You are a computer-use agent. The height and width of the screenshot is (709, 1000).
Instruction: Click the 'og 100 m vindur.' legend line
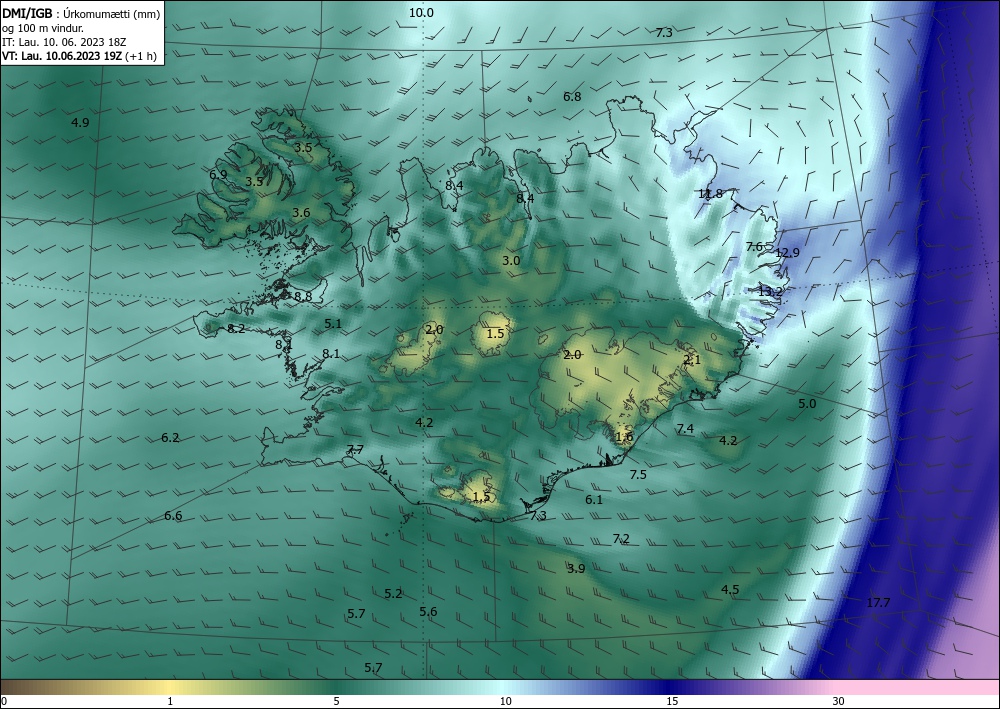point(43,28)
